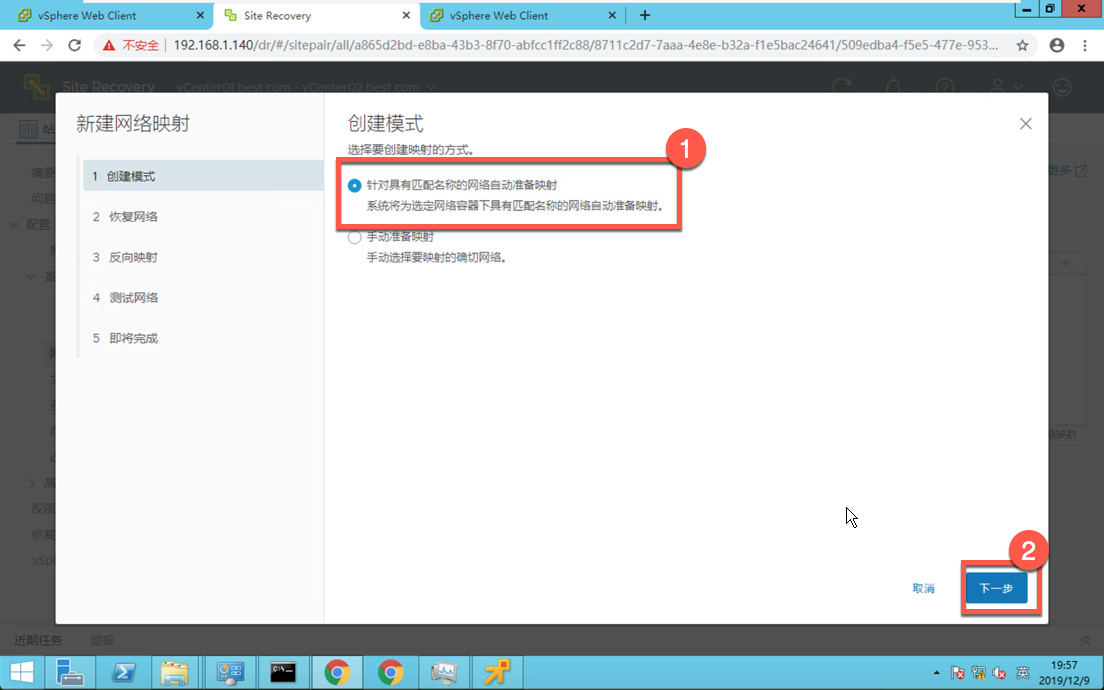
Task: Open the 近期任务 panel tab
Action: point(38,640)
